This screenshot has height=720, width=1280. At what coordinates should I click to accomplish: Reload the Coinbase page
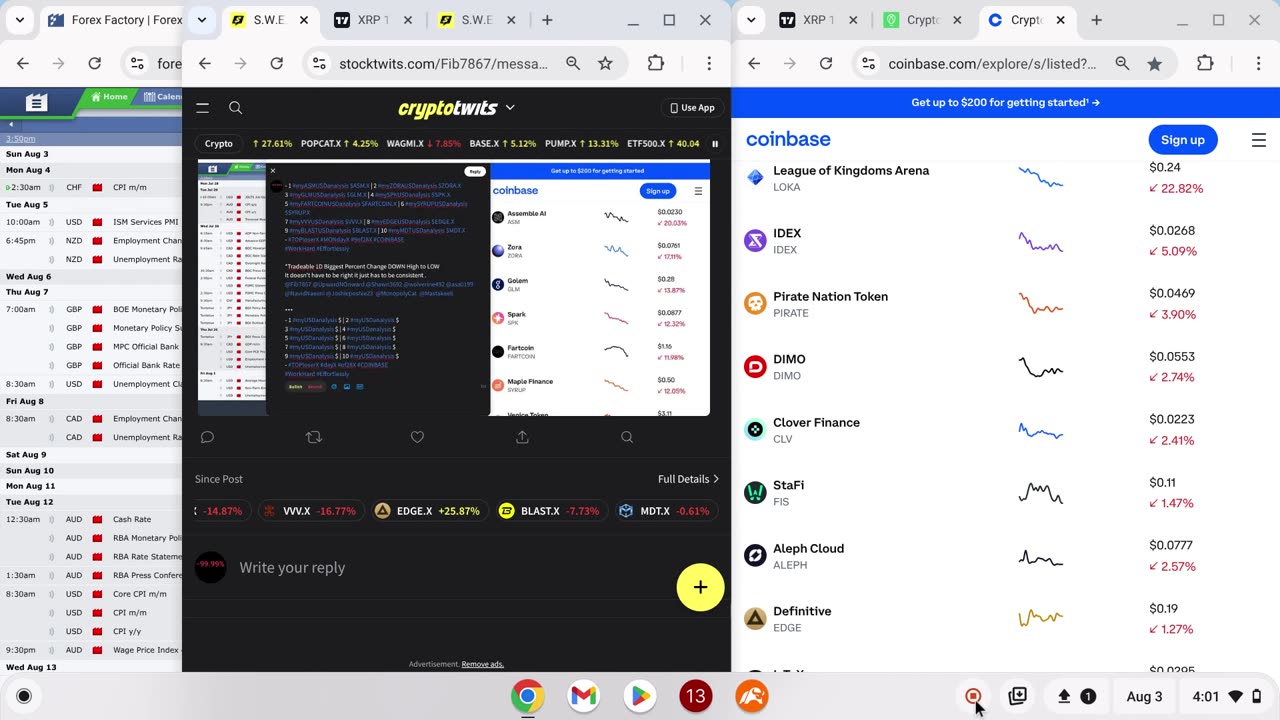point(826,63)
